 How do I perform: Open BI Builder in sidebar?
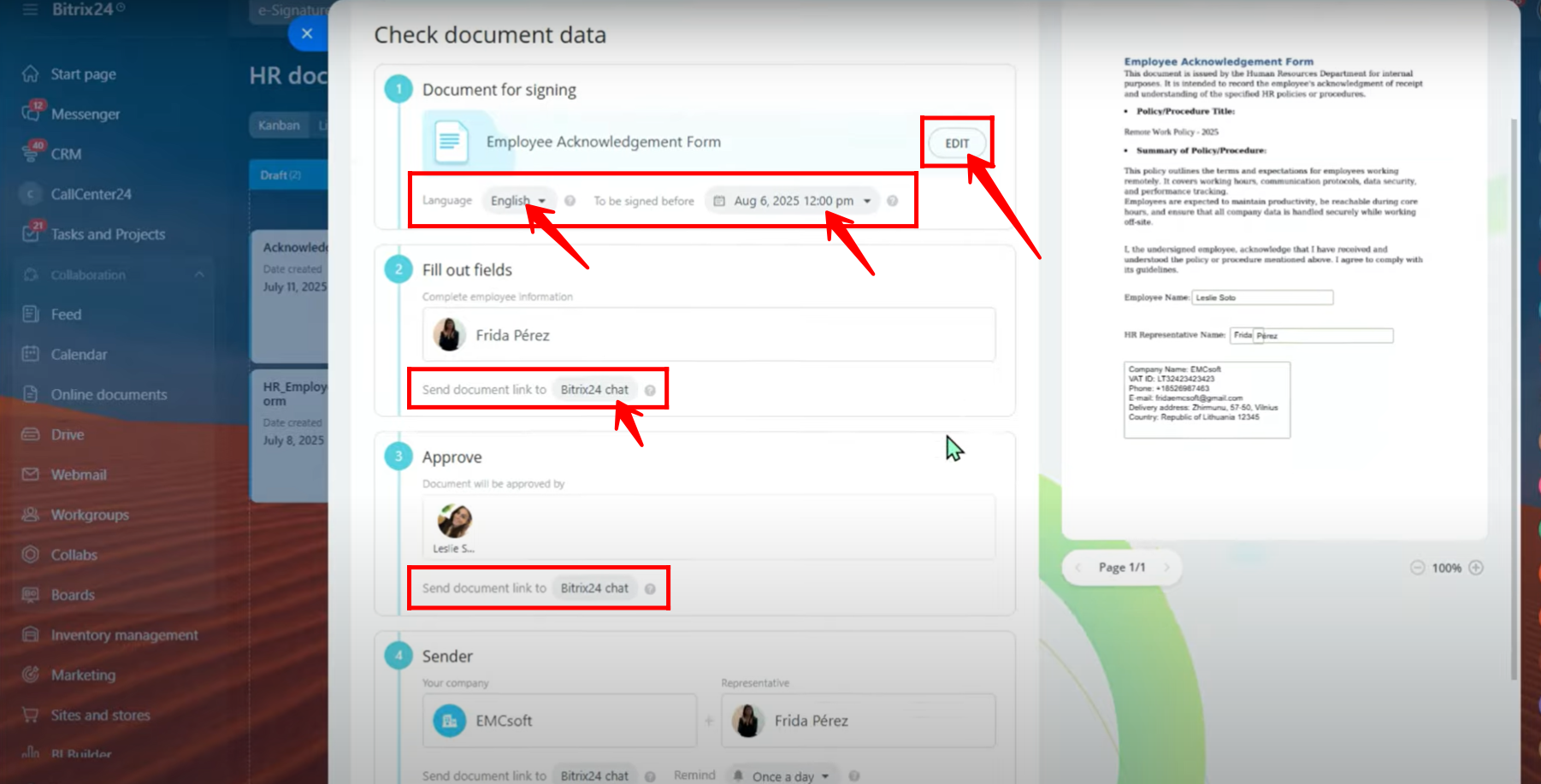(81, 754)
